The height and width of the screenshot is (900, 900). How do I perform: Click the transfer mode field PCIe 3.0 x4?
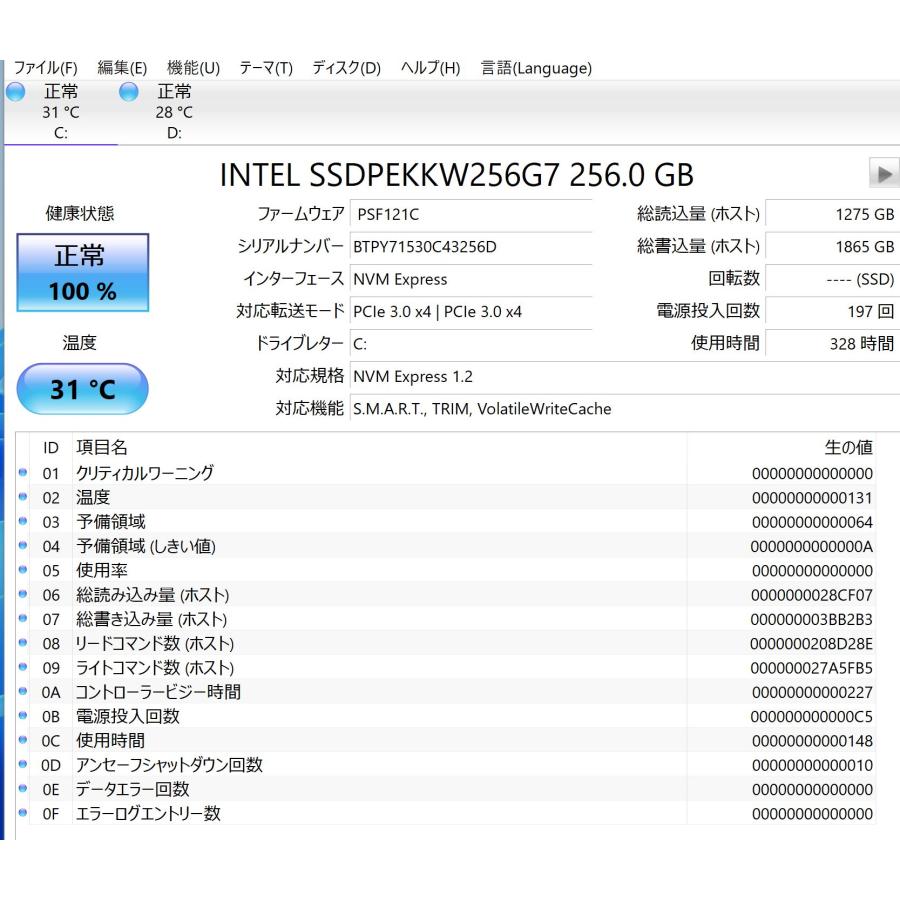click(471, 312)
